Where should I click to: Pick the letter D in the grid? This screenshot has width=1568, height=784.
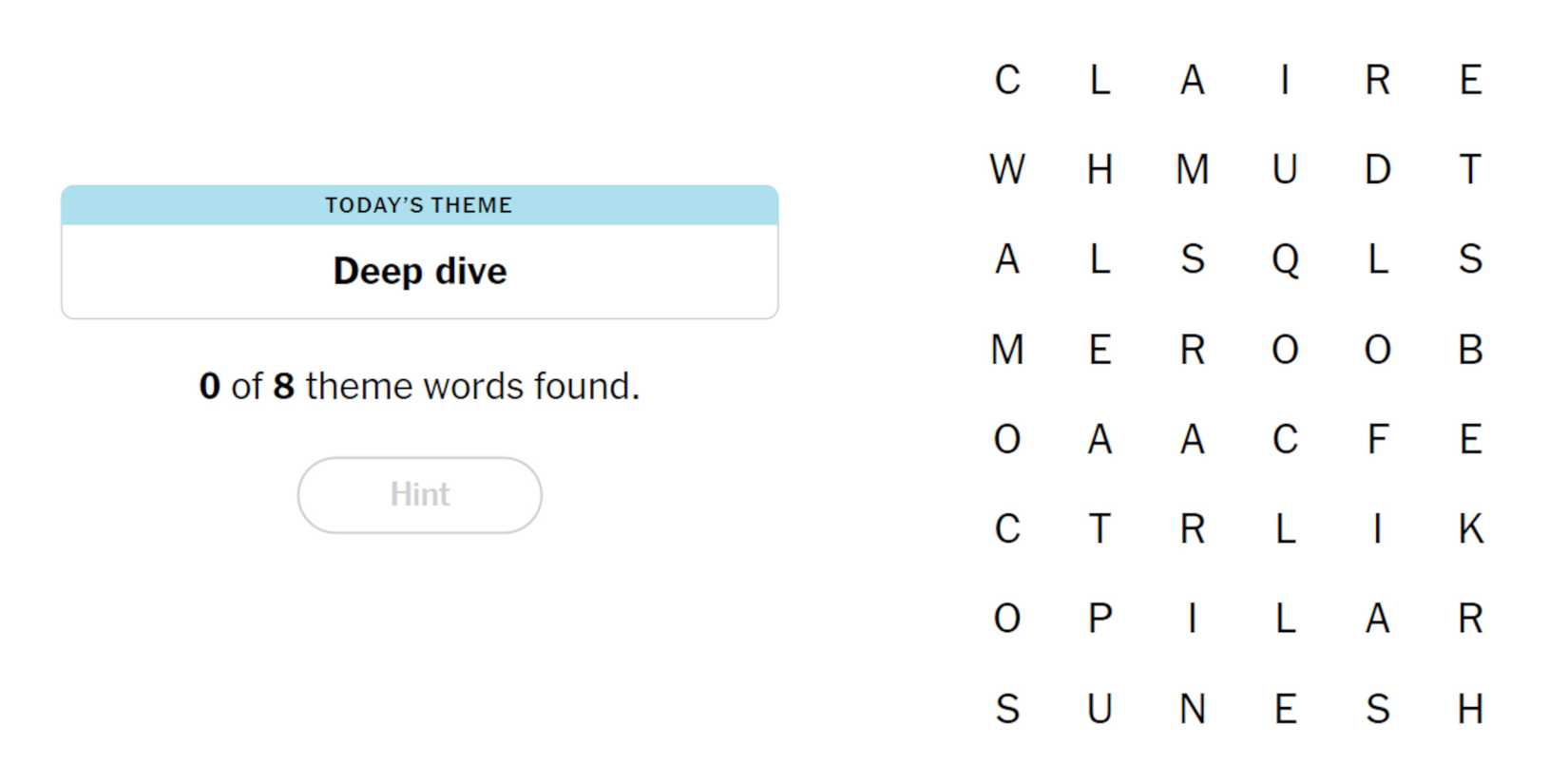(1377, 170)
